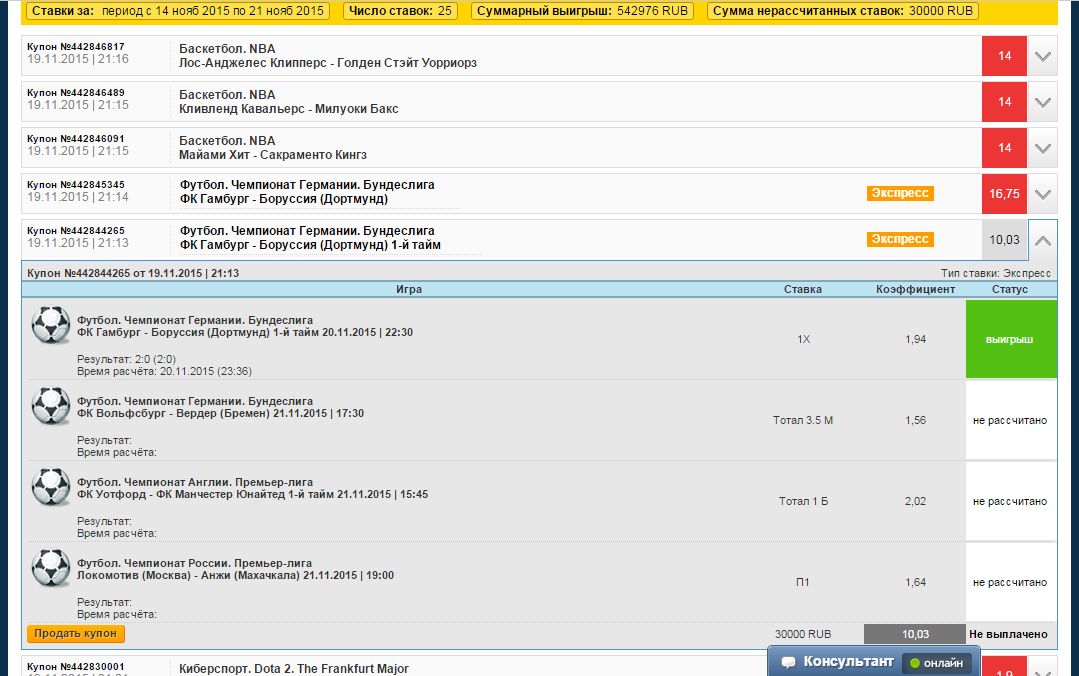Click Купон №442844265 от 19.11.2015 detail header
The width and height of the screenshot is (1079, 676).
click(x=133, y=273)
